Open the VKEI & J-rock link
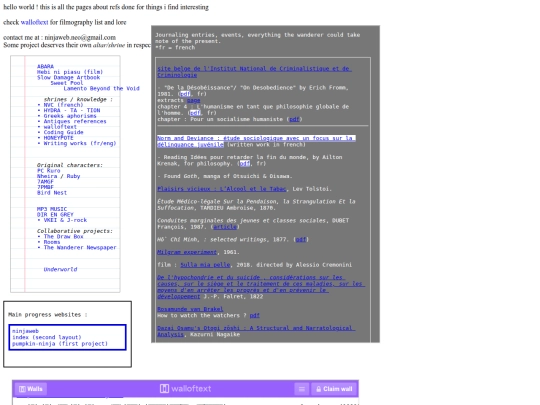This screenshot has height=405, width=540. click(x=65, y=220)
